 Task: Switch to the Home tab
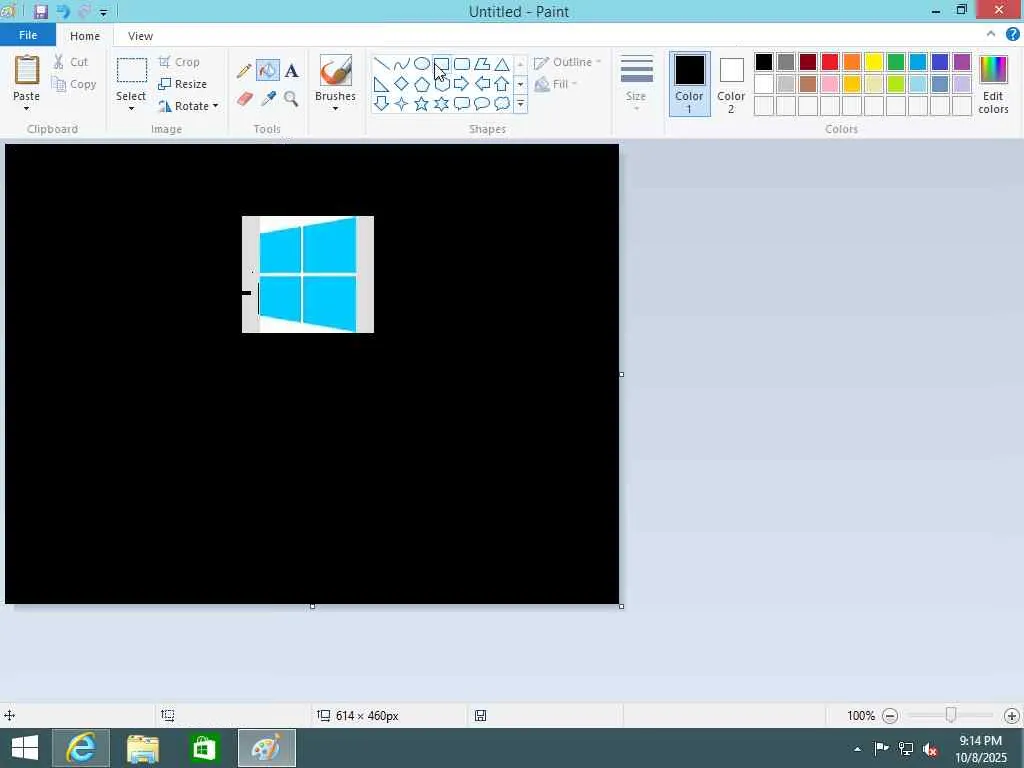85,36
